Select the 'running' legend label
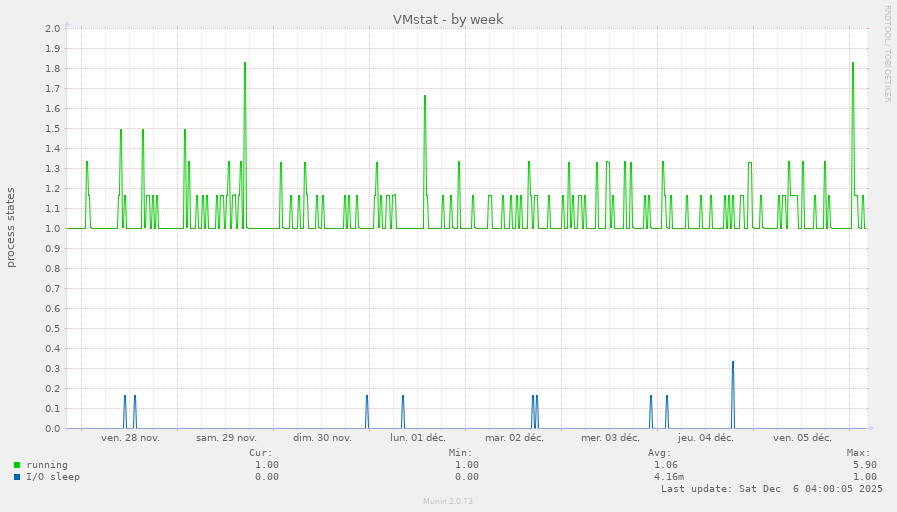Screen dimensions: 897x512 pos(47,465)
